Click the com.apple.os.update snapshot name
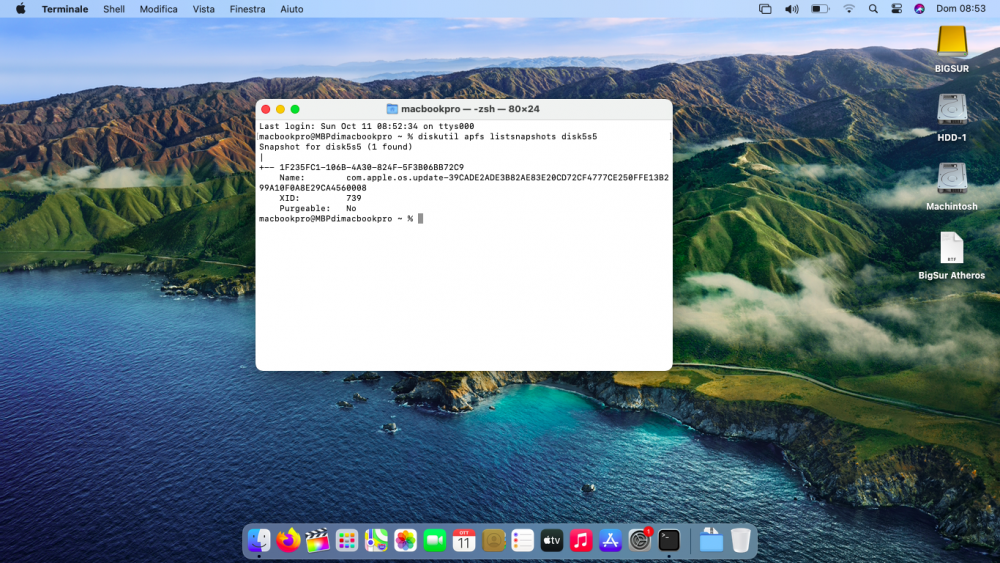Screen dimensions: 1000x563 click(508, 177)
